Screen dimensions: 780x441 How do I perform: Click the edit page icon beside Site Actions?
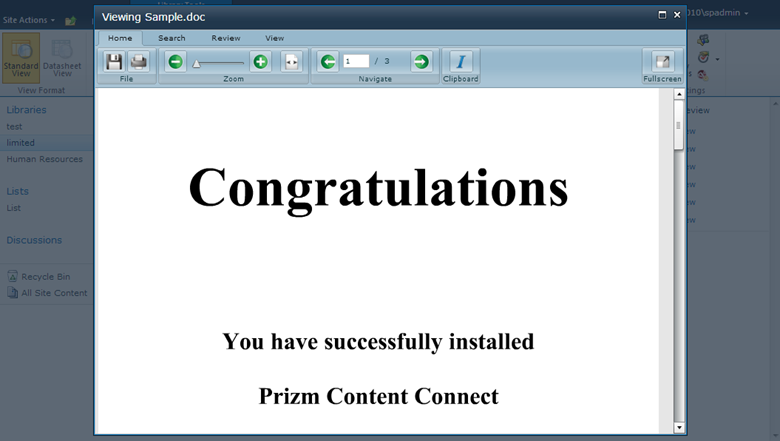71,20
